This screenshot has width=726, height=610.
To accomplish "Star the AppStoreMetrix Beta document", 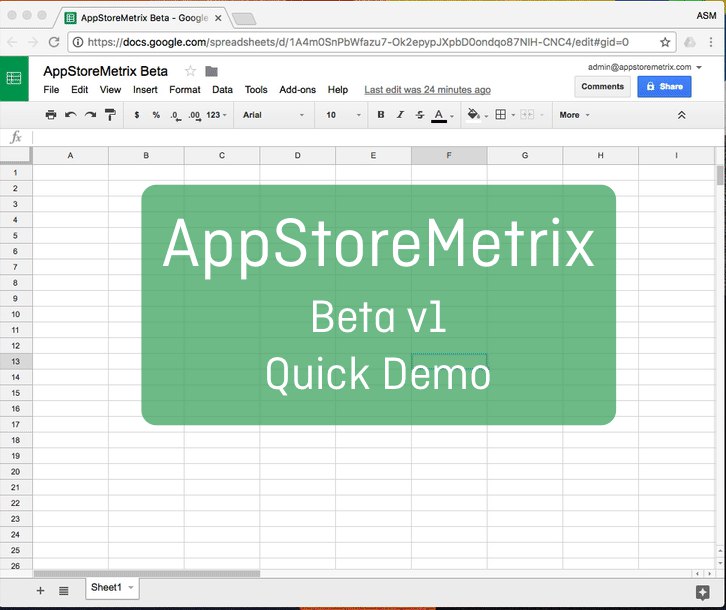I will click(190, 71).
